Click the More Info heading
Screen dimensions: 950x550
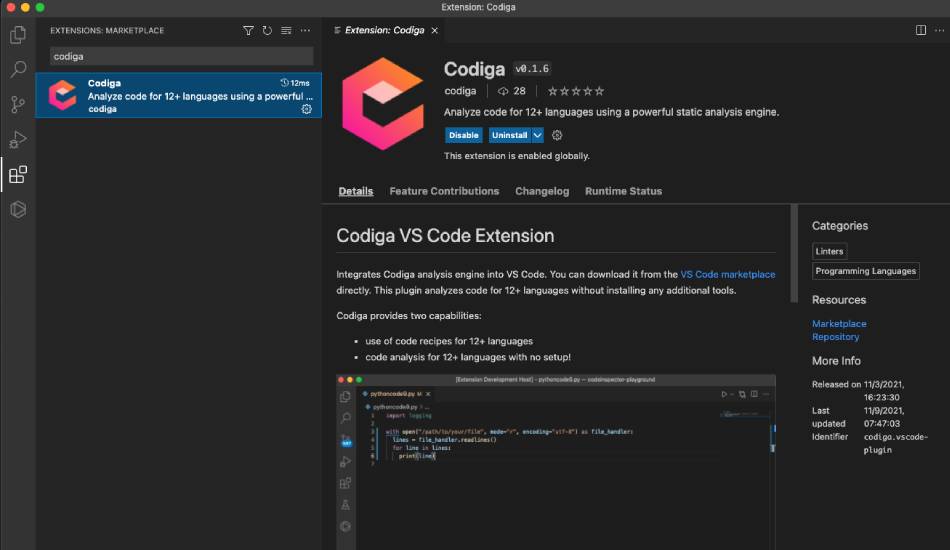(x=836, y=361)
